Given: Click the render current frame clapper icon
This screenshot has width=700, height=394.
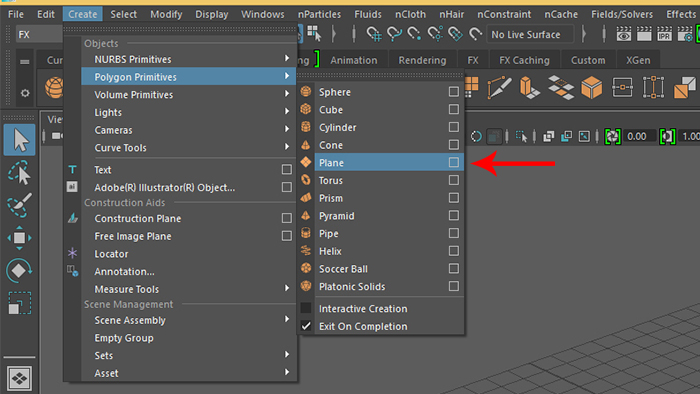Looking at the screenshot, I should 644,34.
